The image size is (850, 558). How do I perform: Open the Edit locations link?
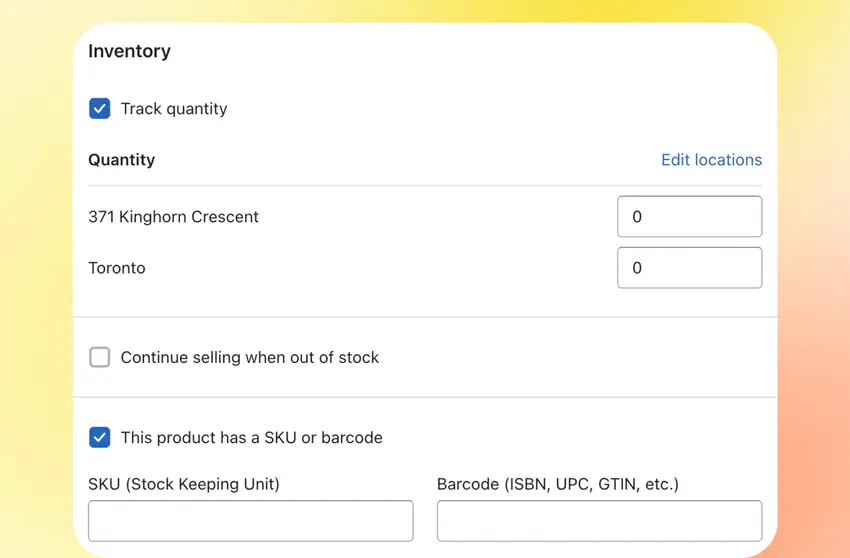[711, 160]
